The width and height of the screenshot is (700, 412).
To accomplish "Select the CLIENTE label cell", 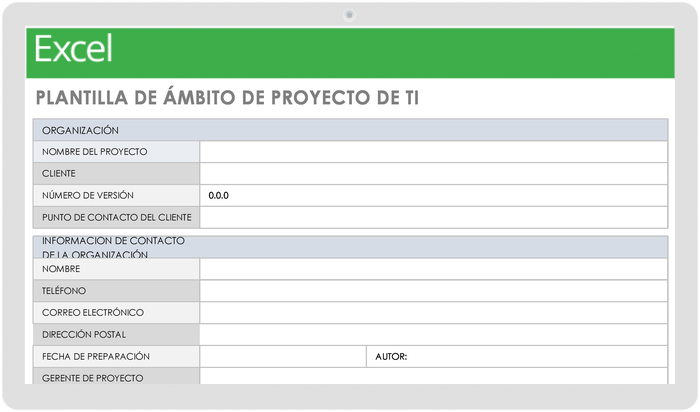I will click(x=116, y=174).
